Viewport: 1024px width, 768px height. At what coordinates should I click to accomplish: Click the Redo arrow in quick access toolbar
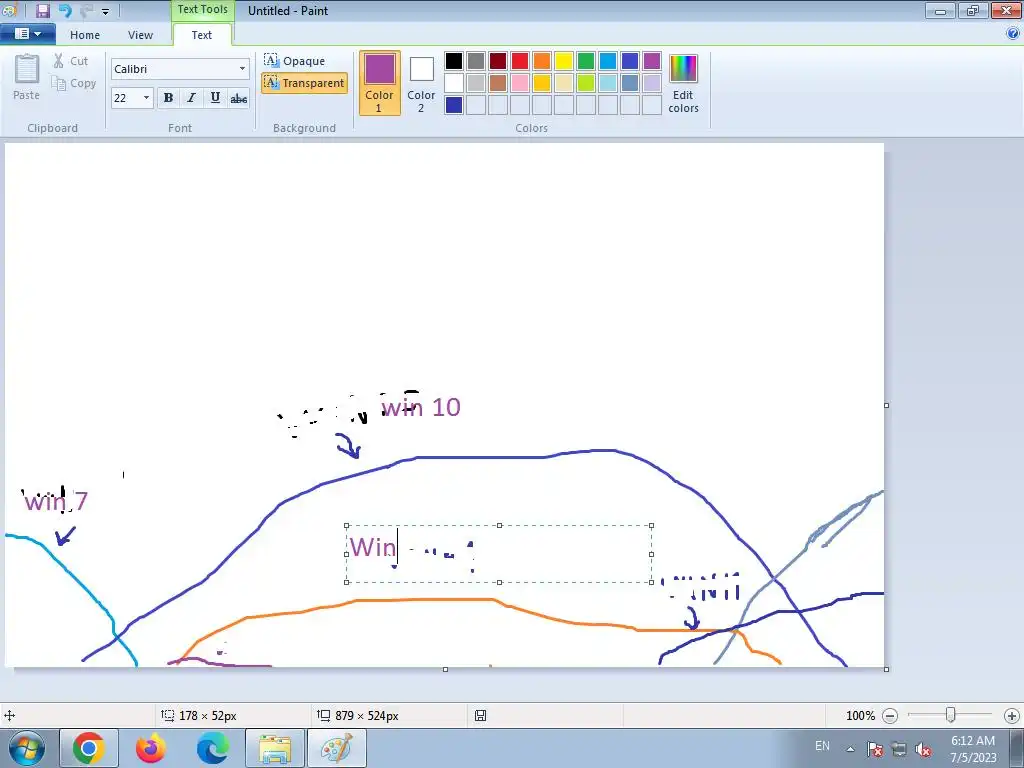[85, 10]
